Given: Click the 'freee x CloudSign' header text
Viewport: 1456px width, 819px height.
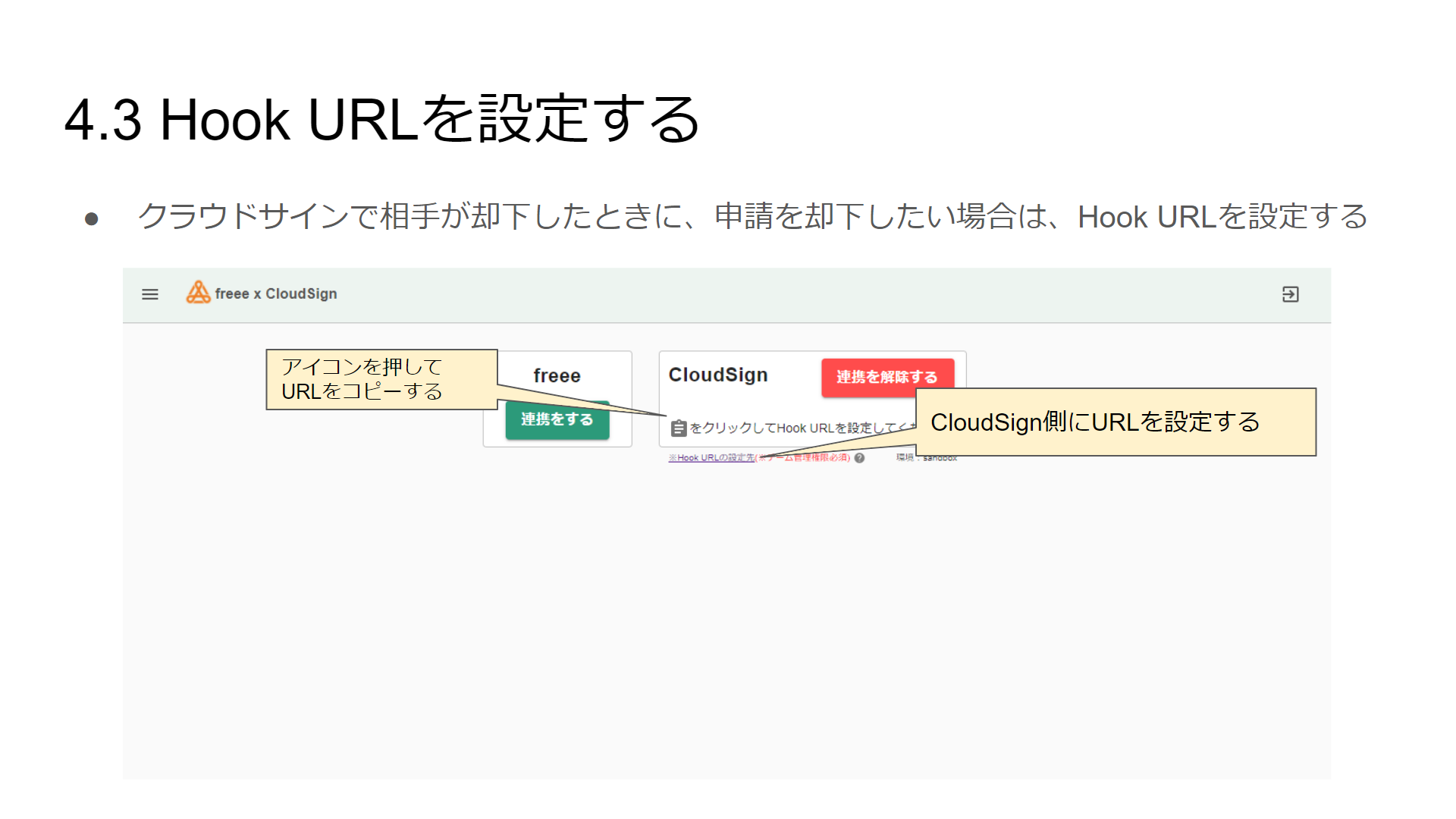Looking at the screenshot, I should (276, 293).
